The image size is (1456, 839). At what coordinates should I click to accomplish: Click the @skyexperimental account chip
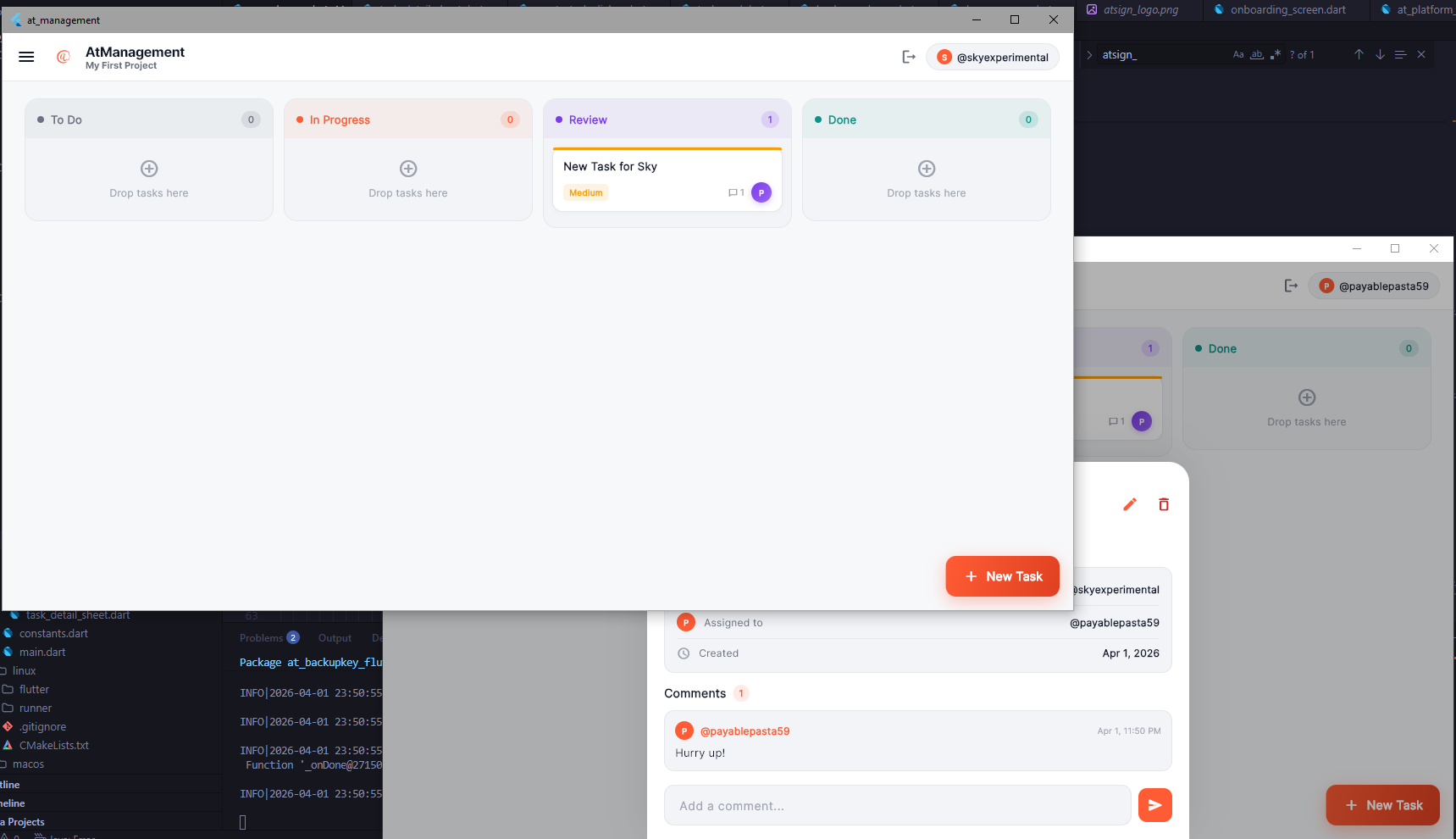993,57
